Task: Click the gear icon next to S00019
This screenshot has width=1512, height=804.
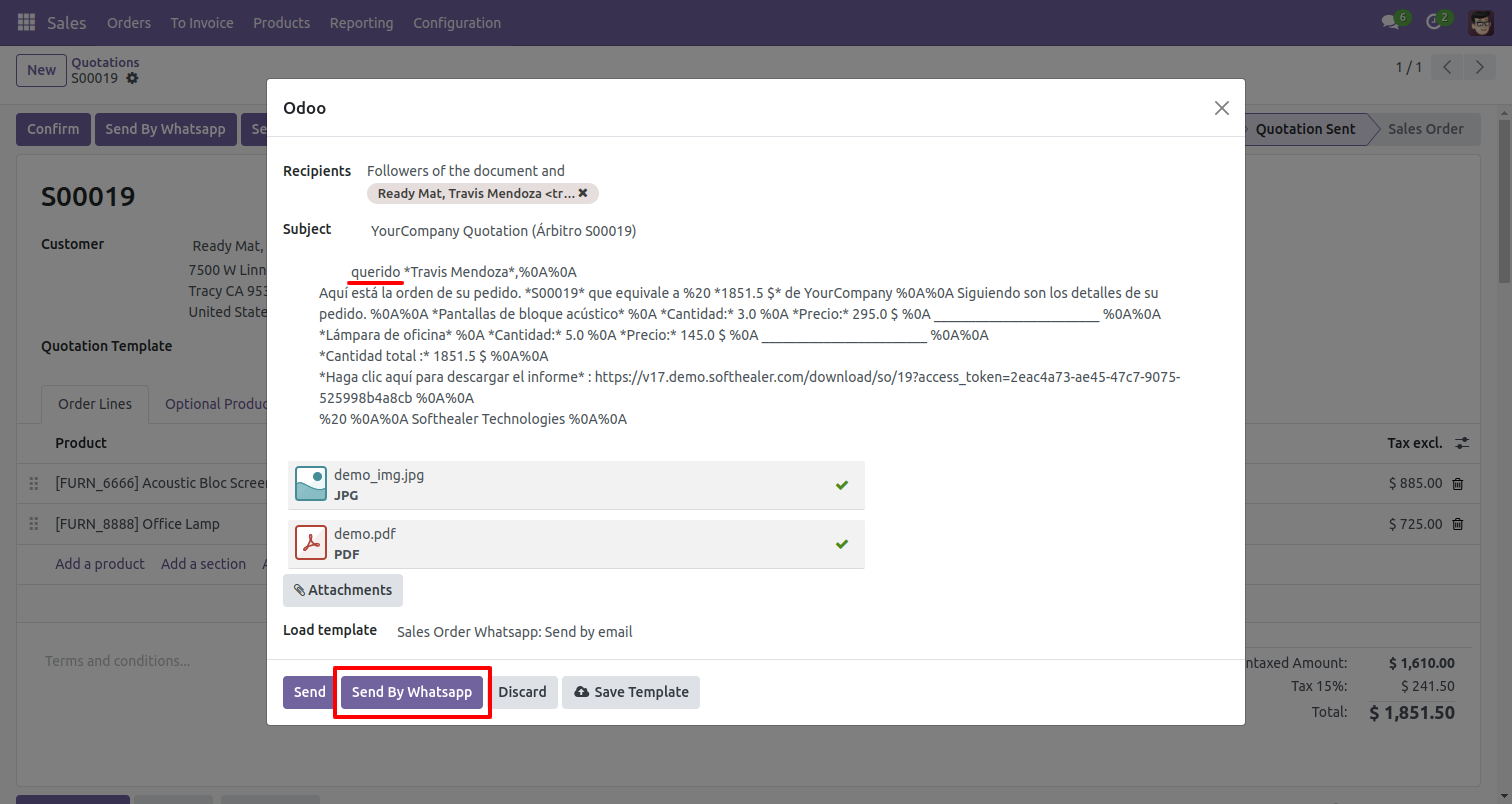Action: 132,78
